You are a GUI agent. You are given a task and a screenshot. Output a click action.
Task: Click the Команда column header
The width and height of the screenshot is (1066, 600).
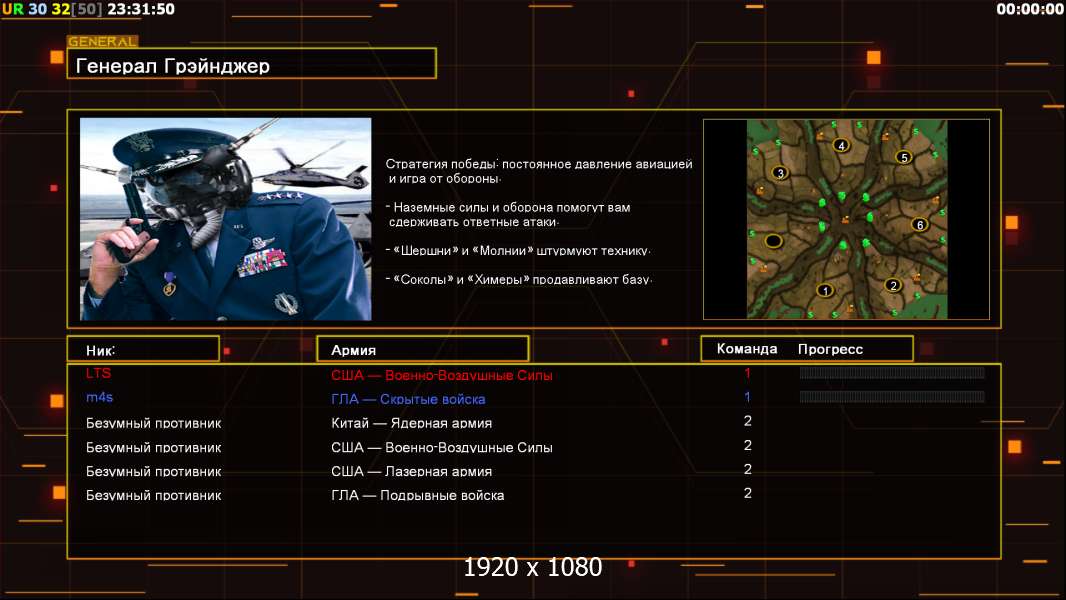tap(747, 349)
